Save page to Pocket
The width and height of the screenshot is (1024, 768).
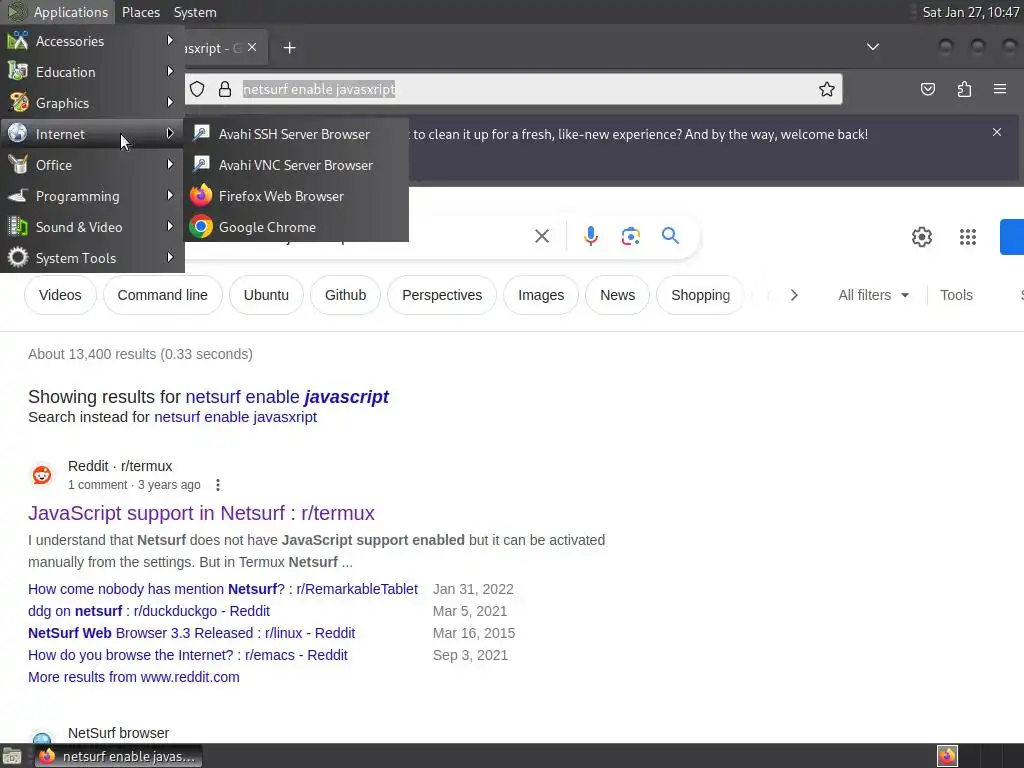click(x=927, y=89)
